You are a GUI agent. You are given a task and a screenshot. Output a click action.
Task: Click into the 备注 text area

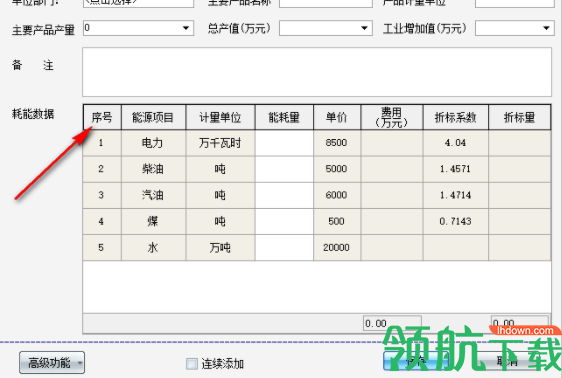point(317,72)
